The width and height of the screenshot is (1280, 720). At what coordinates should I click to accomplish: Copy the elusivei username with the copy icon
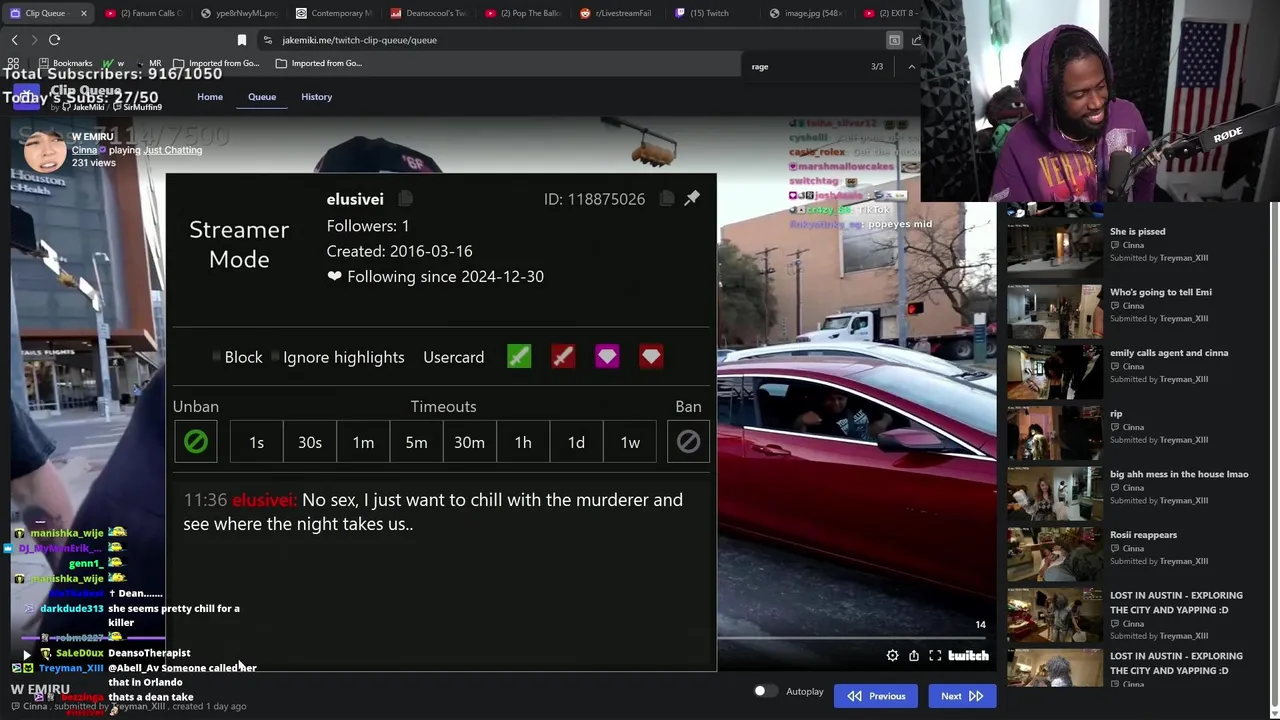(x=405, y=199)
